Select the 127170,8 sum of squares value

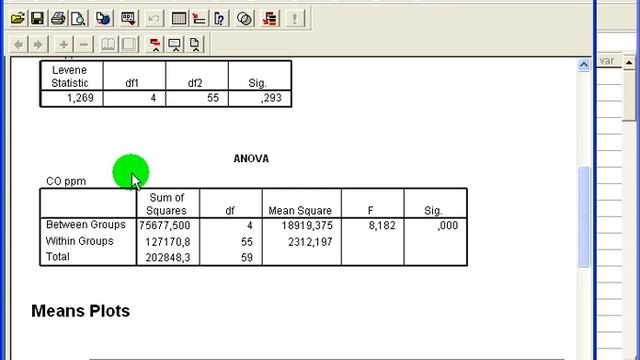tap(168, 242)
